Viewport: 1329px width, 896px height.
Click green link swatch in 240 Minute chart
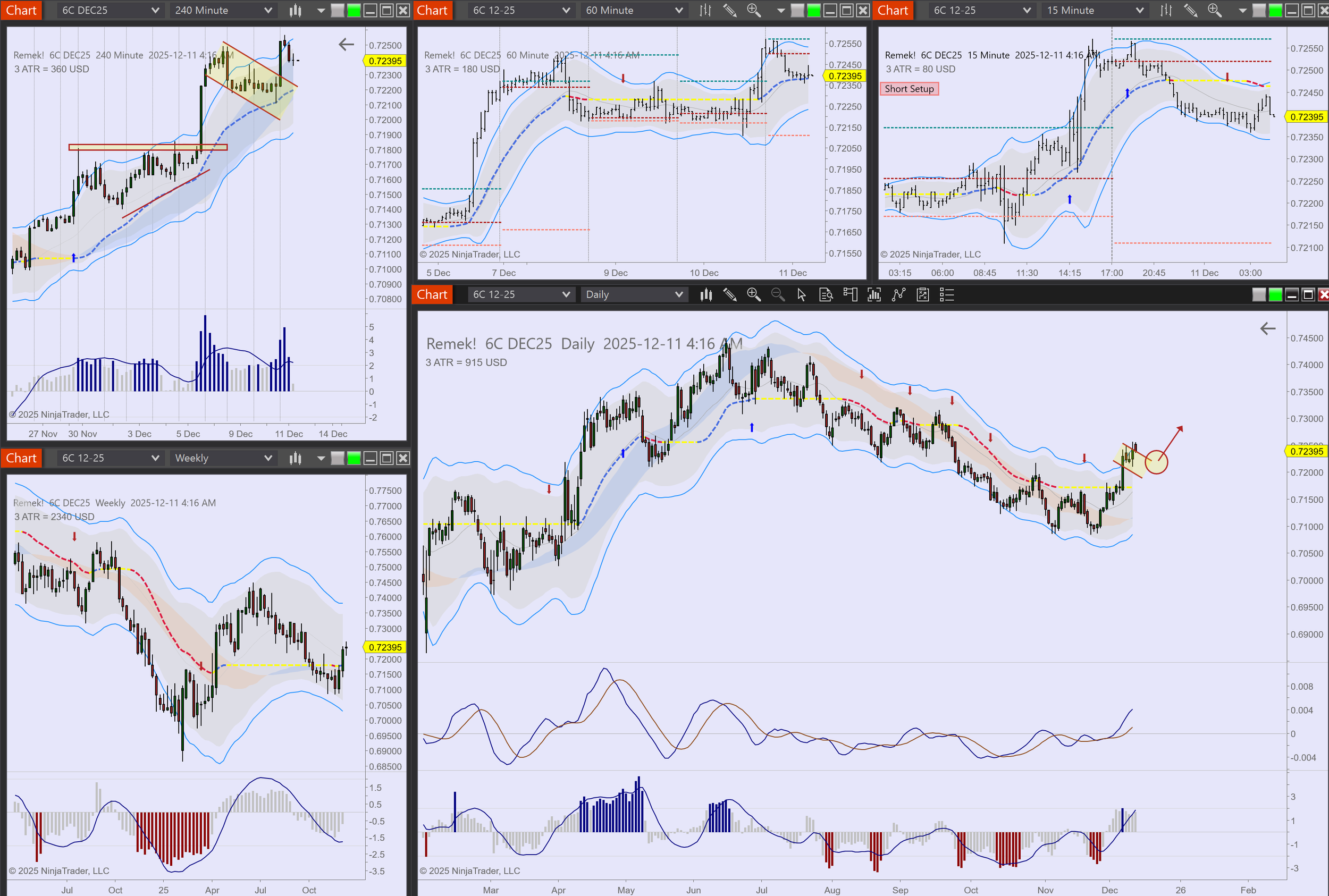pos(354,10)
